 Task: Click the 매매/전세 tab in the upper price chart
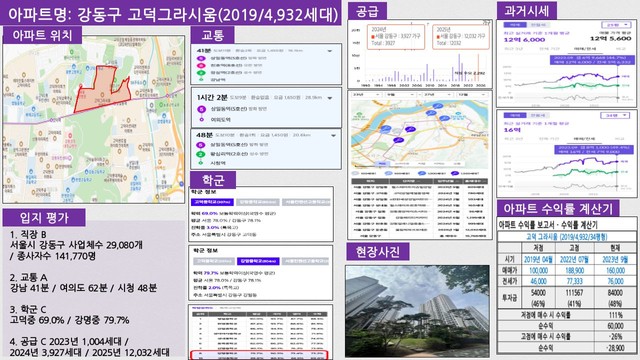click(x=584, y=49)
